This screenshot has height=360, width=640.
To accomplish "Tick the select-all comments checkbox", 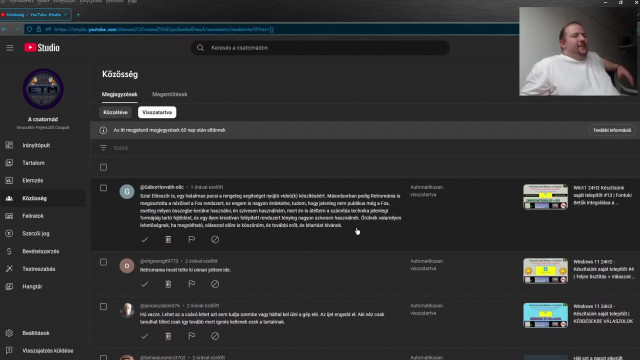I will tap(103, 167).
